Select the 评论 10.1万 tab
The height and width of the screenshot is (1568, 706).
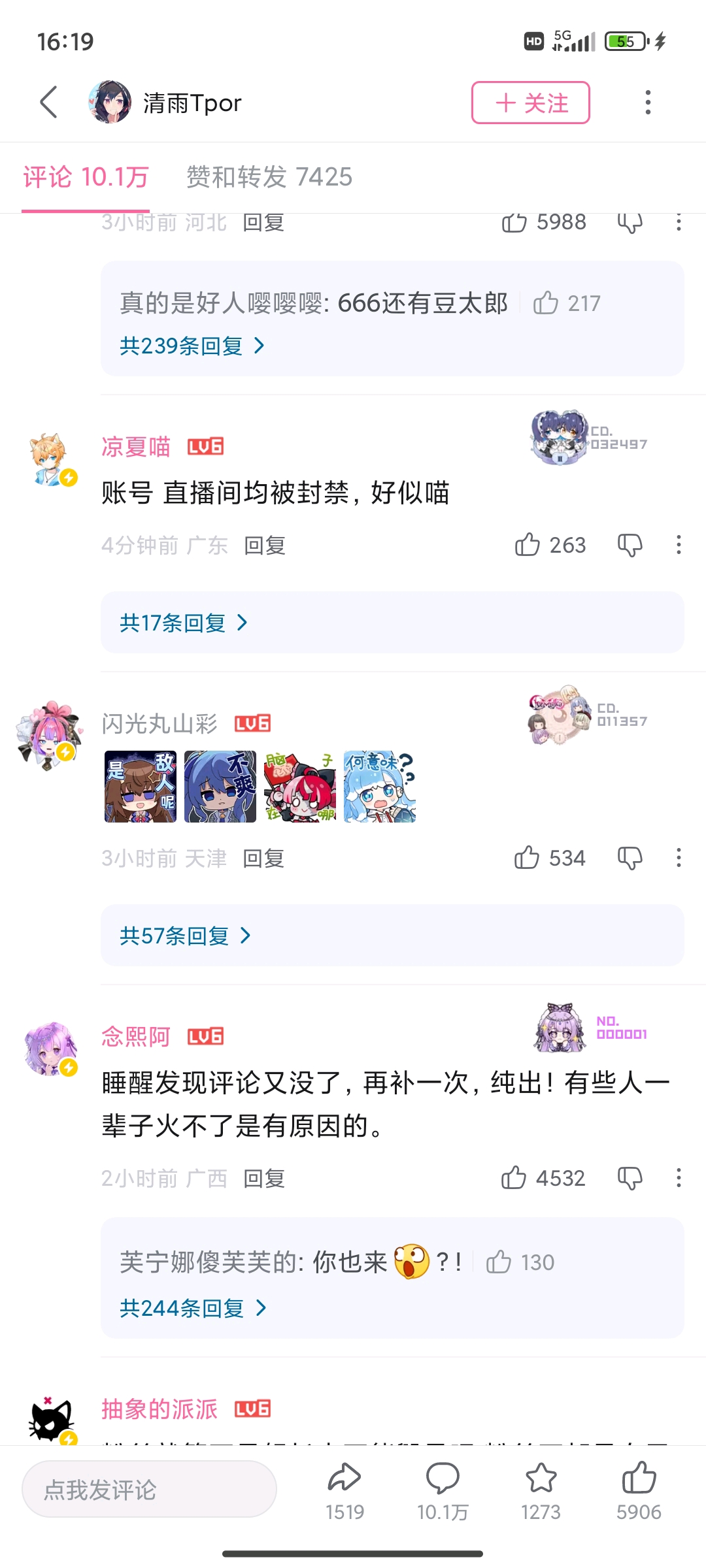click(x=86, y=177)
